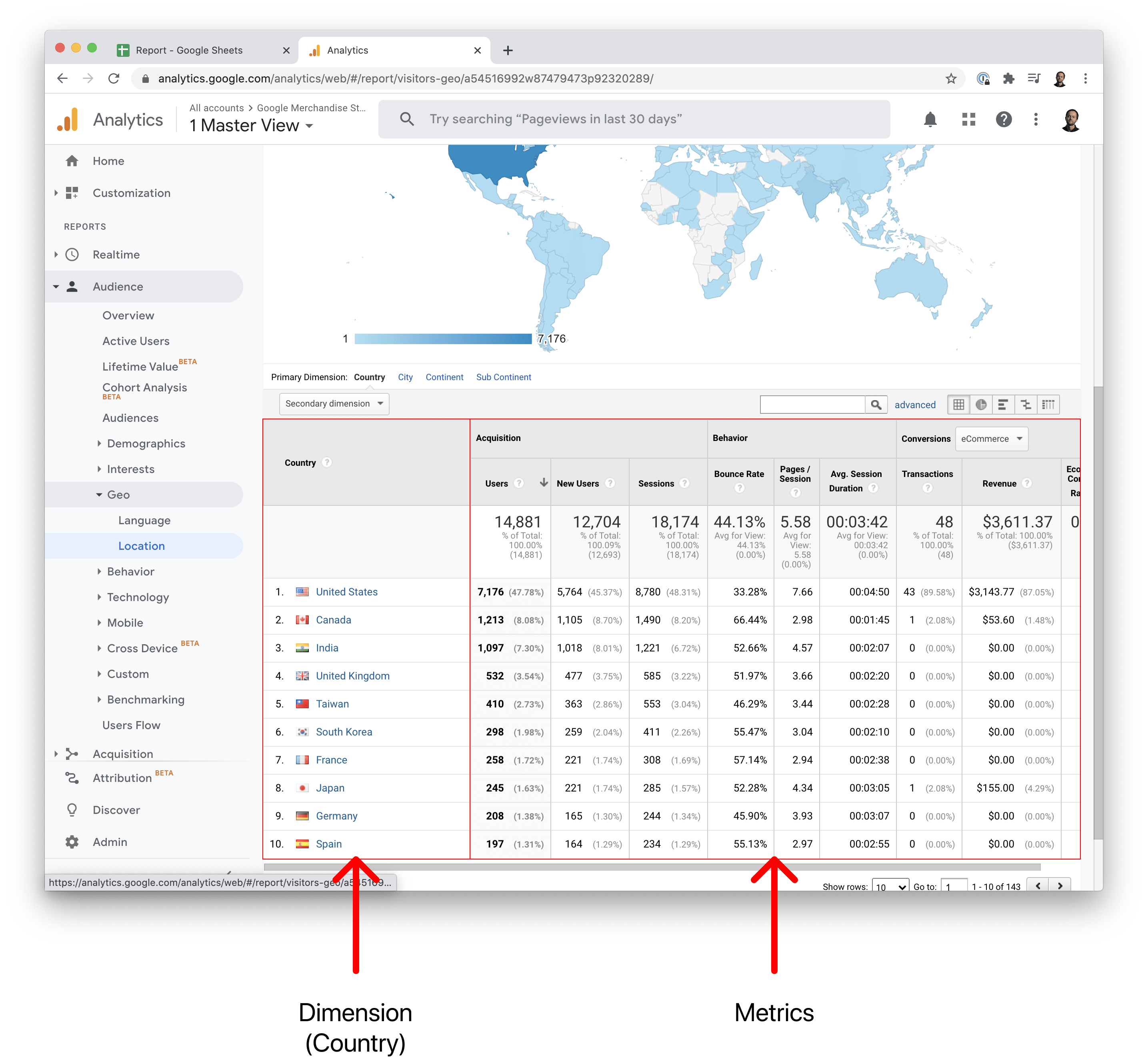Click Go to page number field
This screenshot has height=1058, width=1148.
point(954,886)
